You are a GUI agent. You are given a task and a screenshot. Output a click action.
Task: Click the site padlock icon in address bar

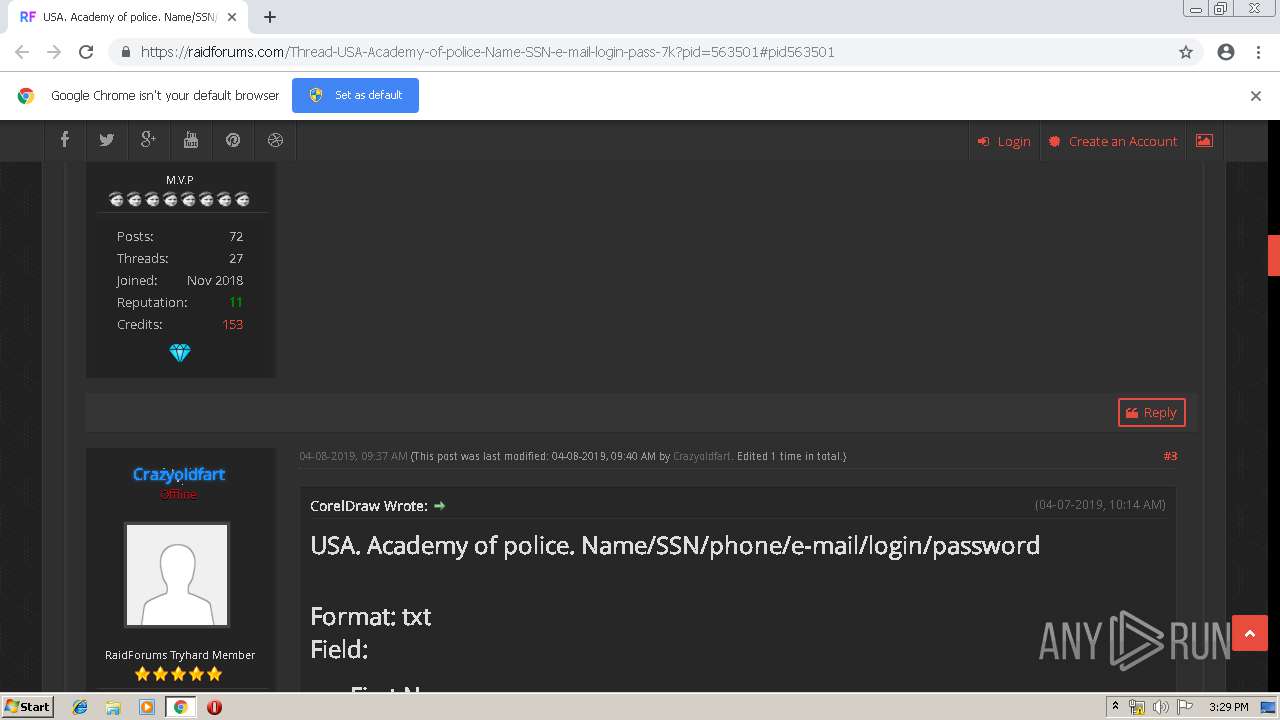tap(126, 52)
